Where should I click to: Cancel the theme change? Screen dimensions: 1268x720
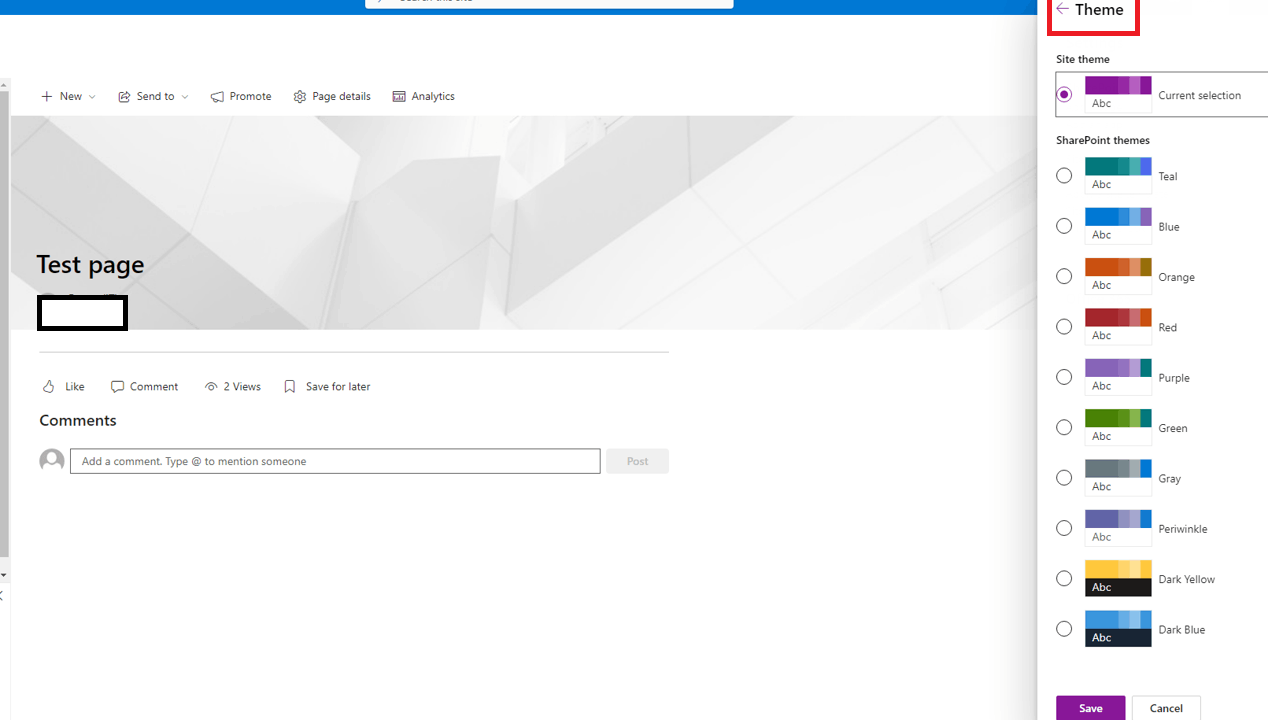click(1166, 708)
